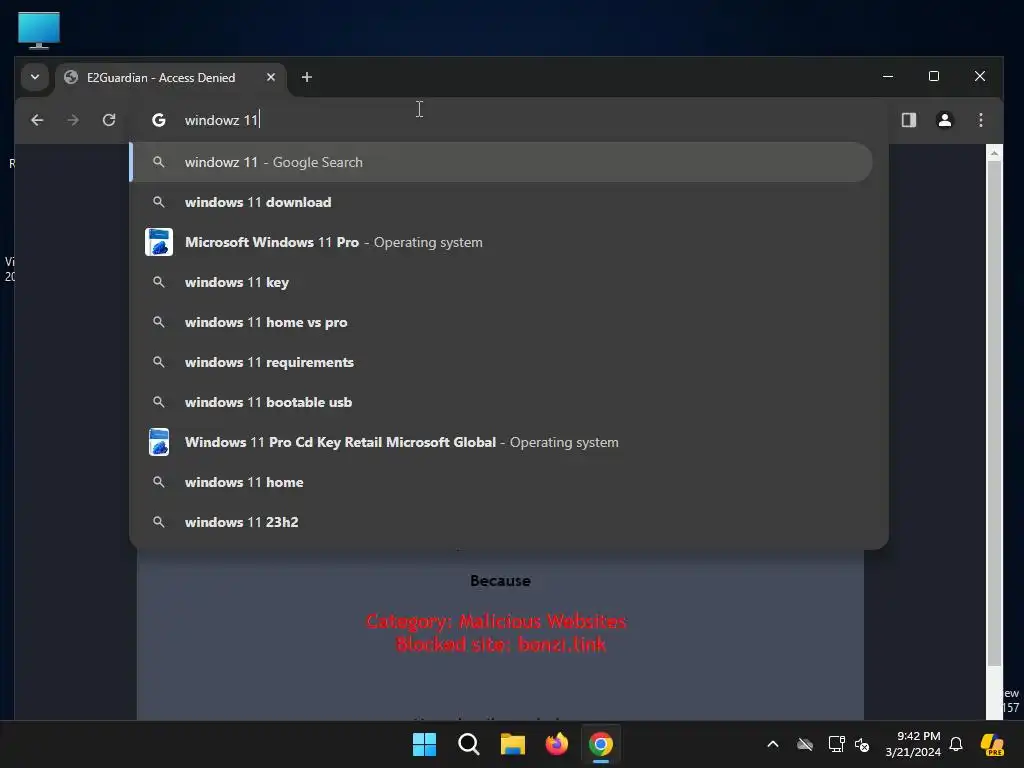The height and width of the screenshot is (768, 1024).
Task: Open the notifications bell
Action: [956, 744]
